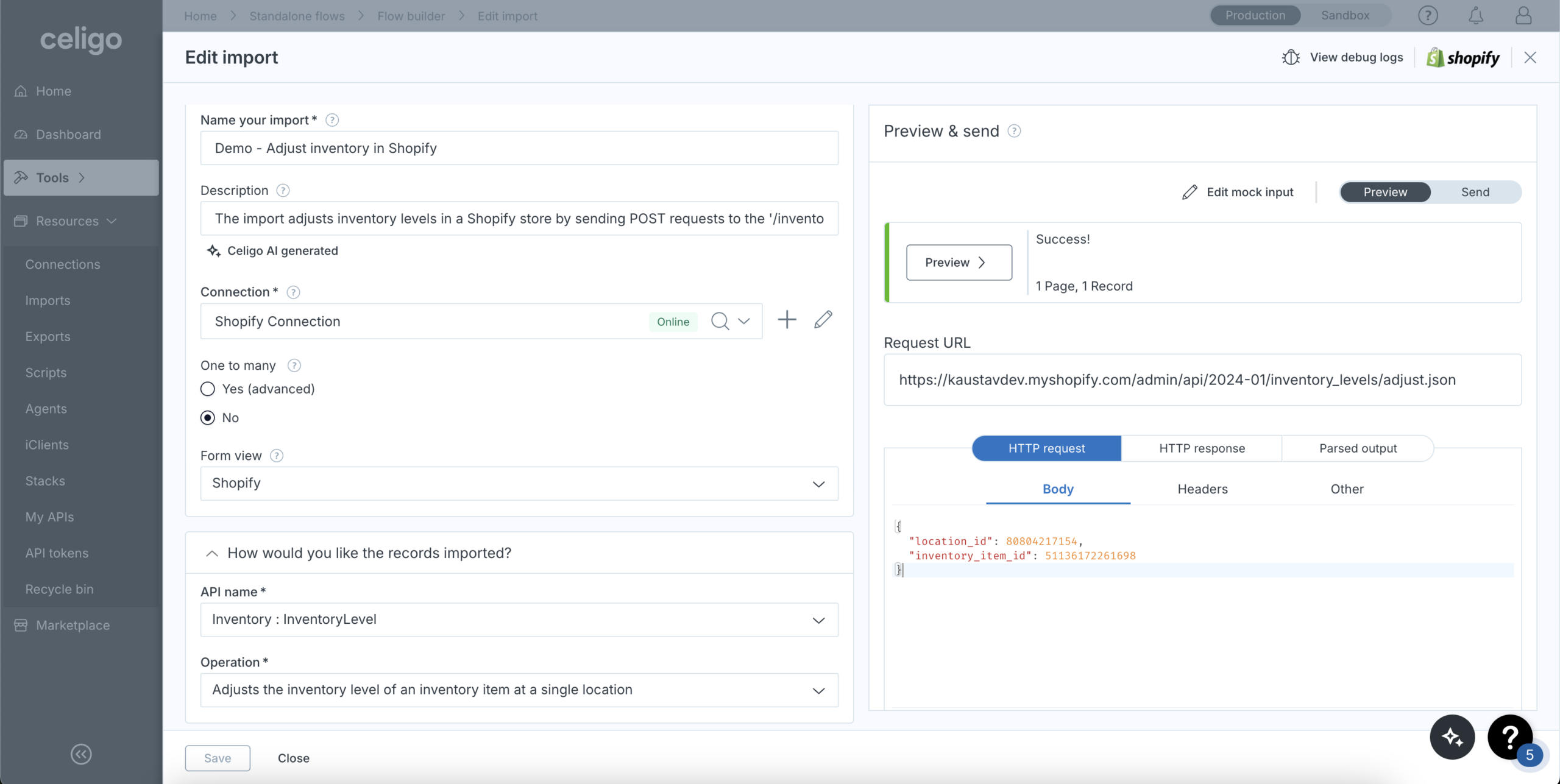Close the Edit import panel with X

point(1530,57)
